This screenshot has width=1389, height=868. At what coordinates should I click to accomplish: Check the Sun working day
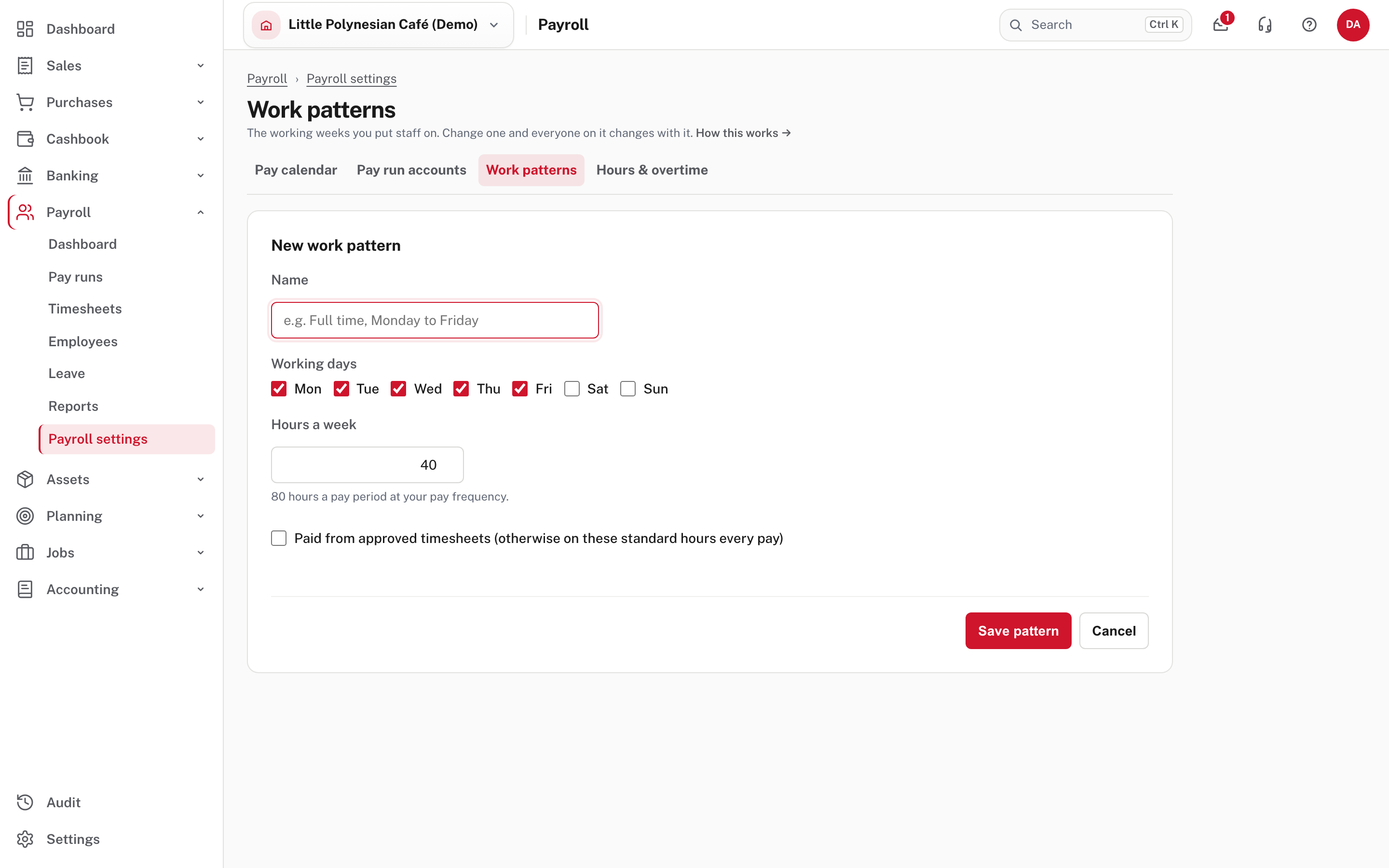click(628, 389)
